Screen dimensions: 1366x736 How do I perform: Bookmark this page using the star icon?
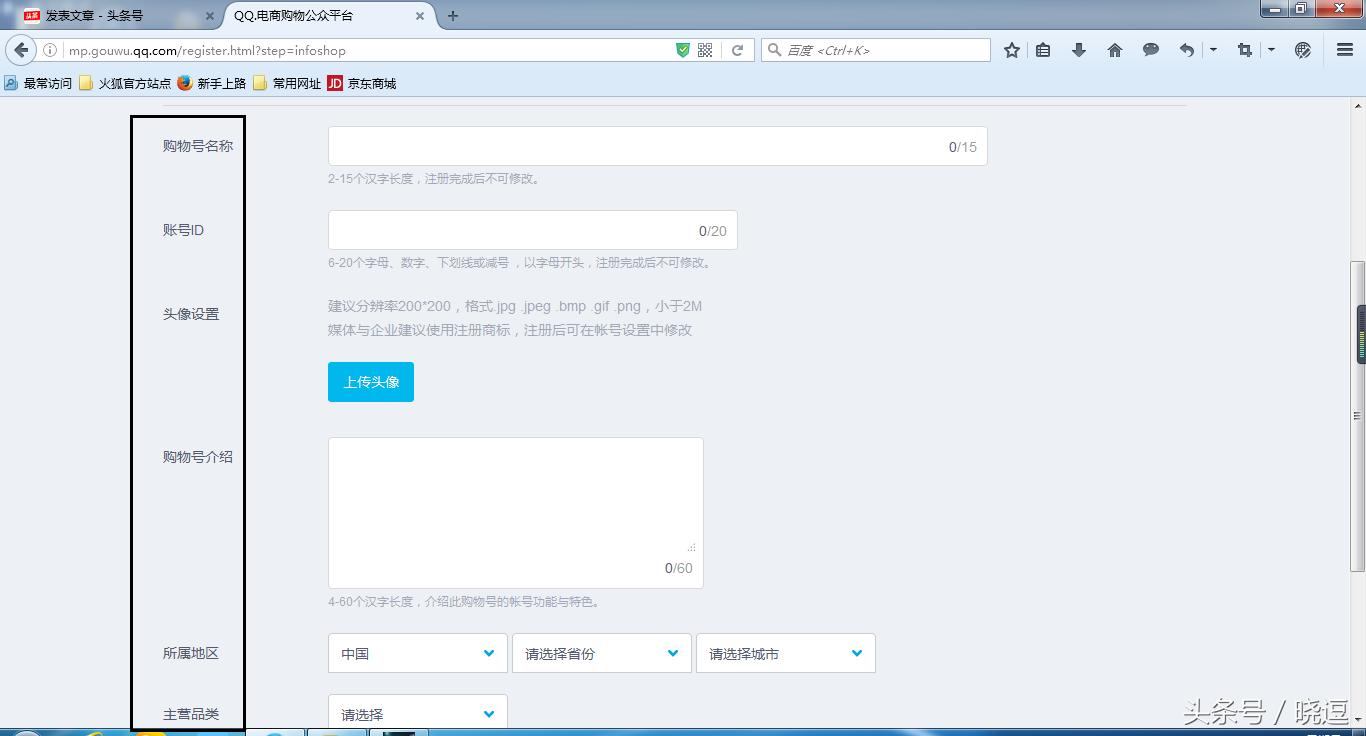click(x=1011, y=49)
